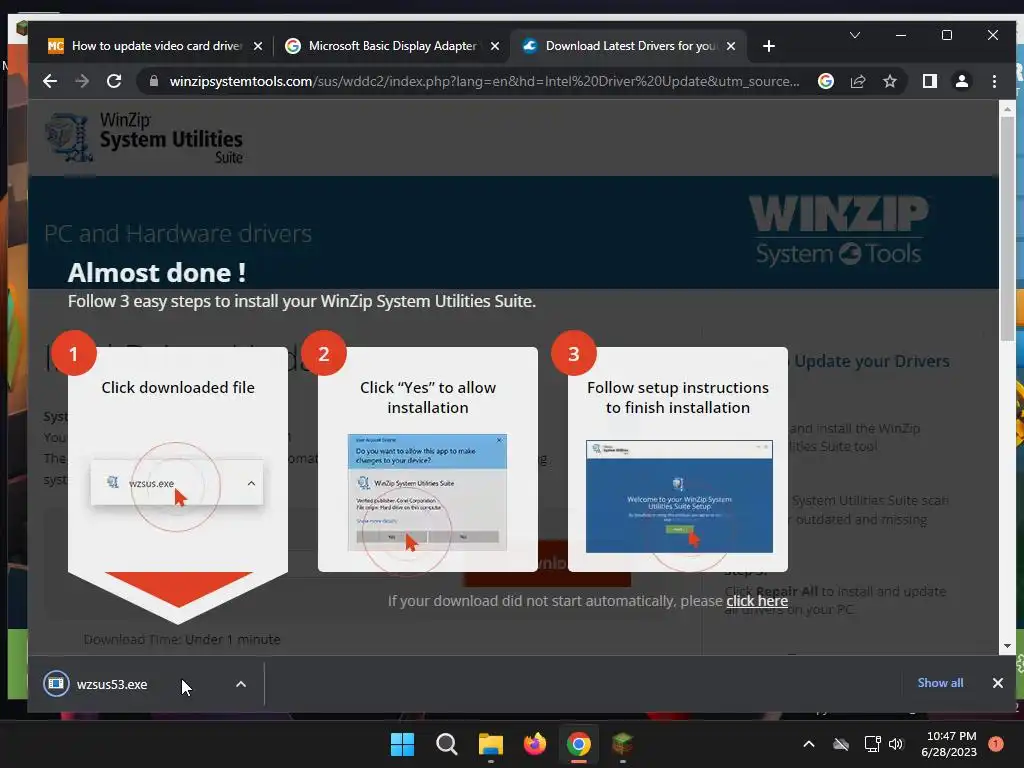
Task: Open File Explorer from the taskbar
Action: [x=490, y=744]
